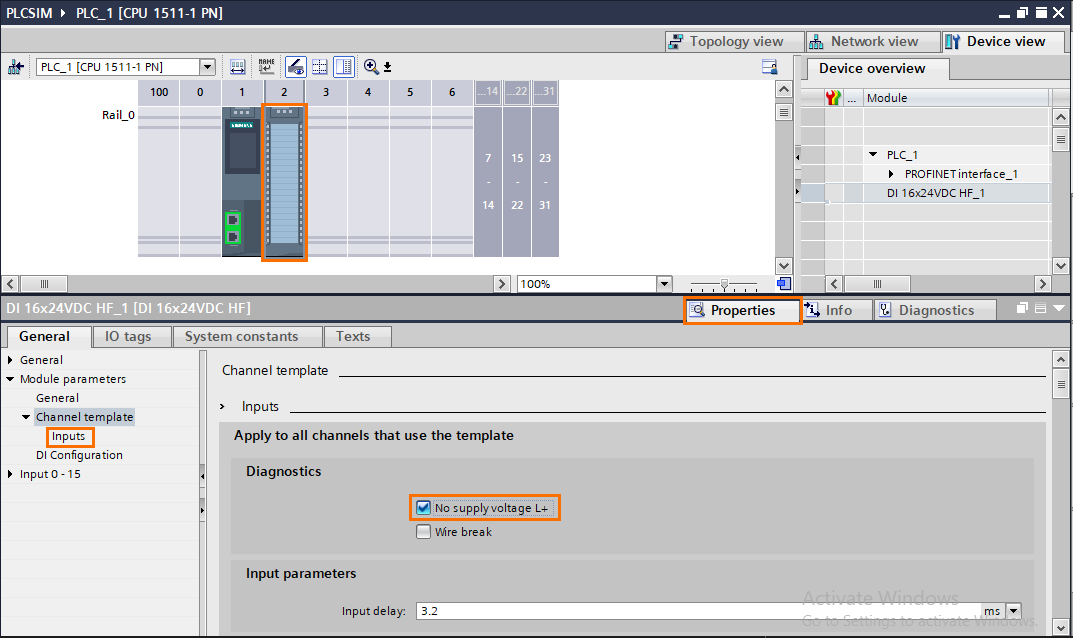This screenshot has height=638, width=1073.
Task: Click the Diagnostics button next to Info
Action: [934, 310]
